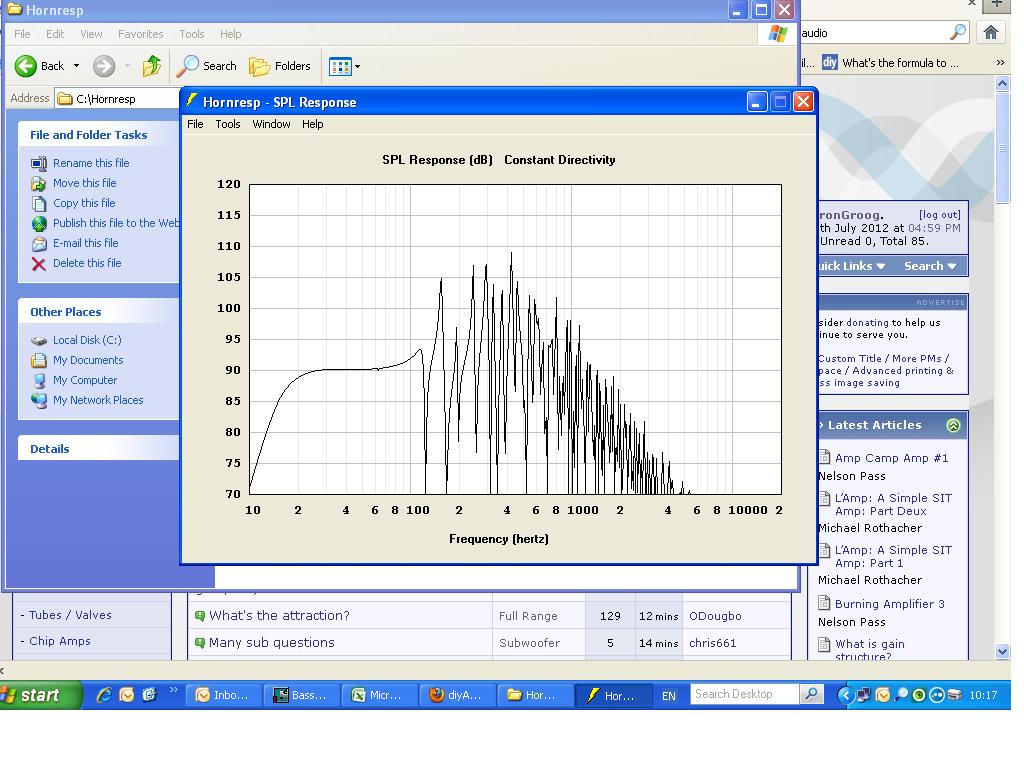Viewport: 1024px width, 768px height.
Task: Click the browser scrollbar down arrow
Action: tap(1002, 651)
